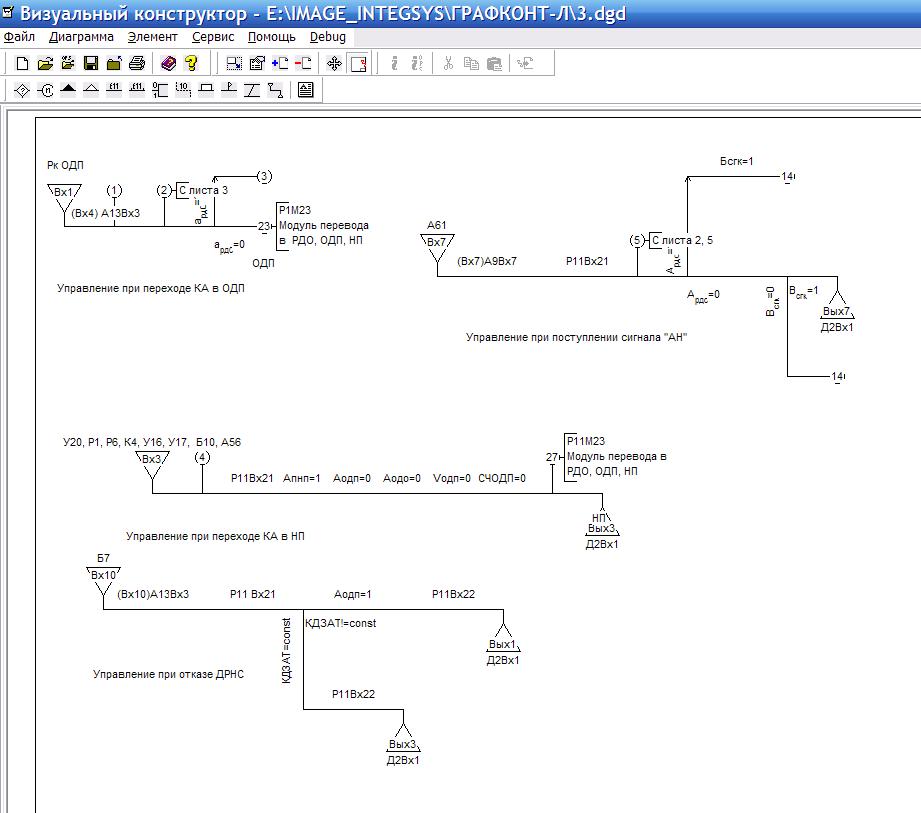921x813 pixels.
Task: Select the circled-n connector element tool
Action: pyautogui.click(x=45, y=90)
